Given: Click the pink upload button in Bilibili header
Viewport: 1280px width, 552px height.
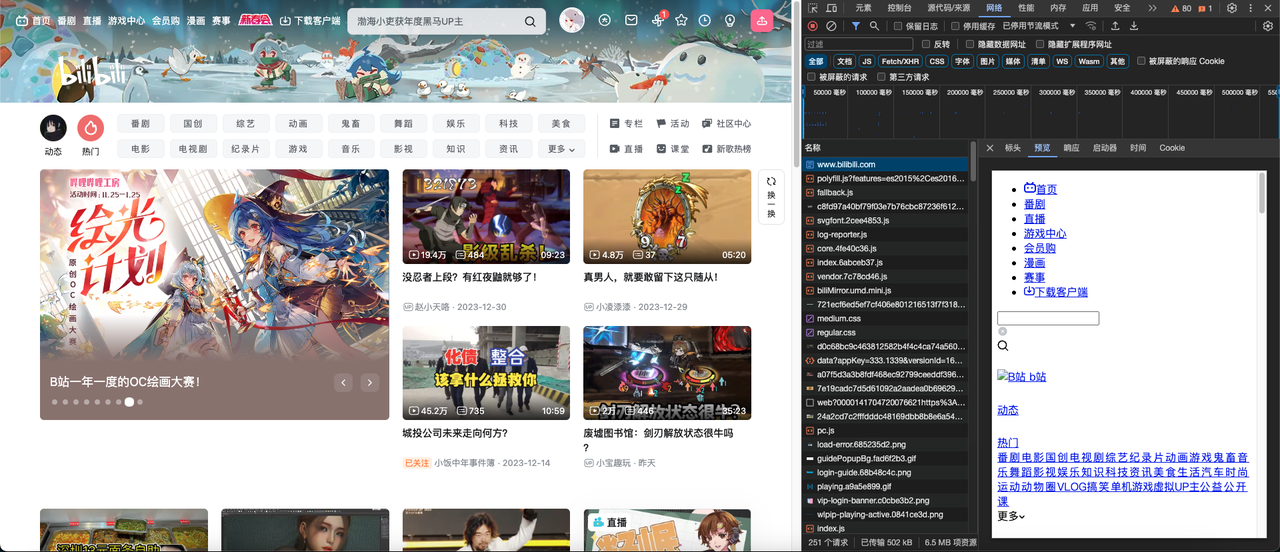Looking at the screenshot, I should pos(762,20).
